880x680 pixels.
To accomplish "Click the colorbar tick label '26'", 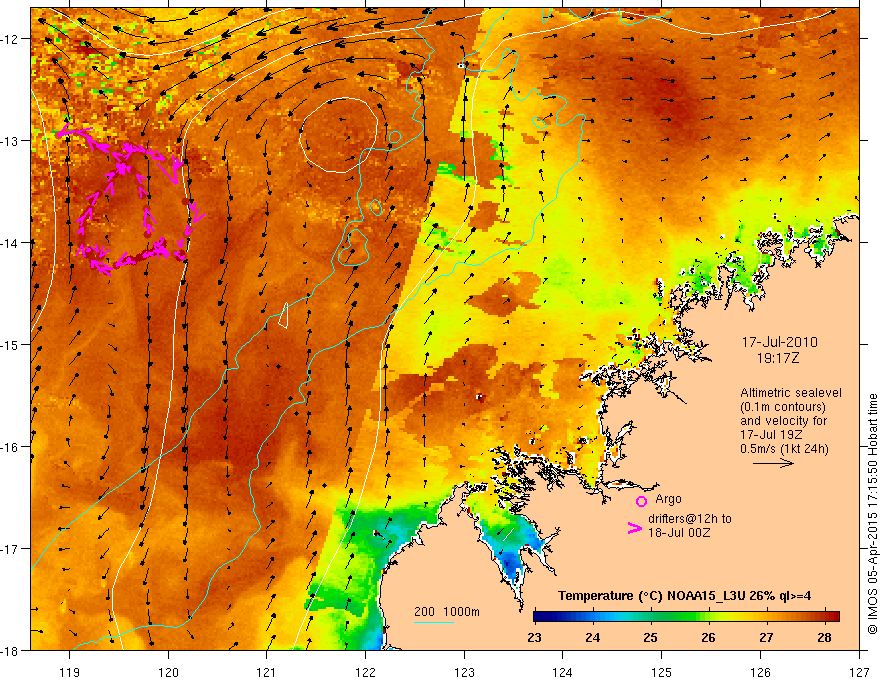I will [x=708, y=637].
